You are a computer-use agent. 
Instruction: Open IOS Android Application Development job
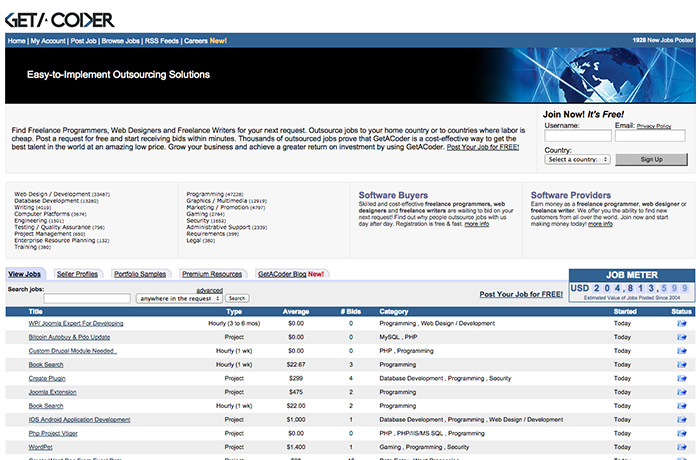pyautogui.click(x=79, y=420)
